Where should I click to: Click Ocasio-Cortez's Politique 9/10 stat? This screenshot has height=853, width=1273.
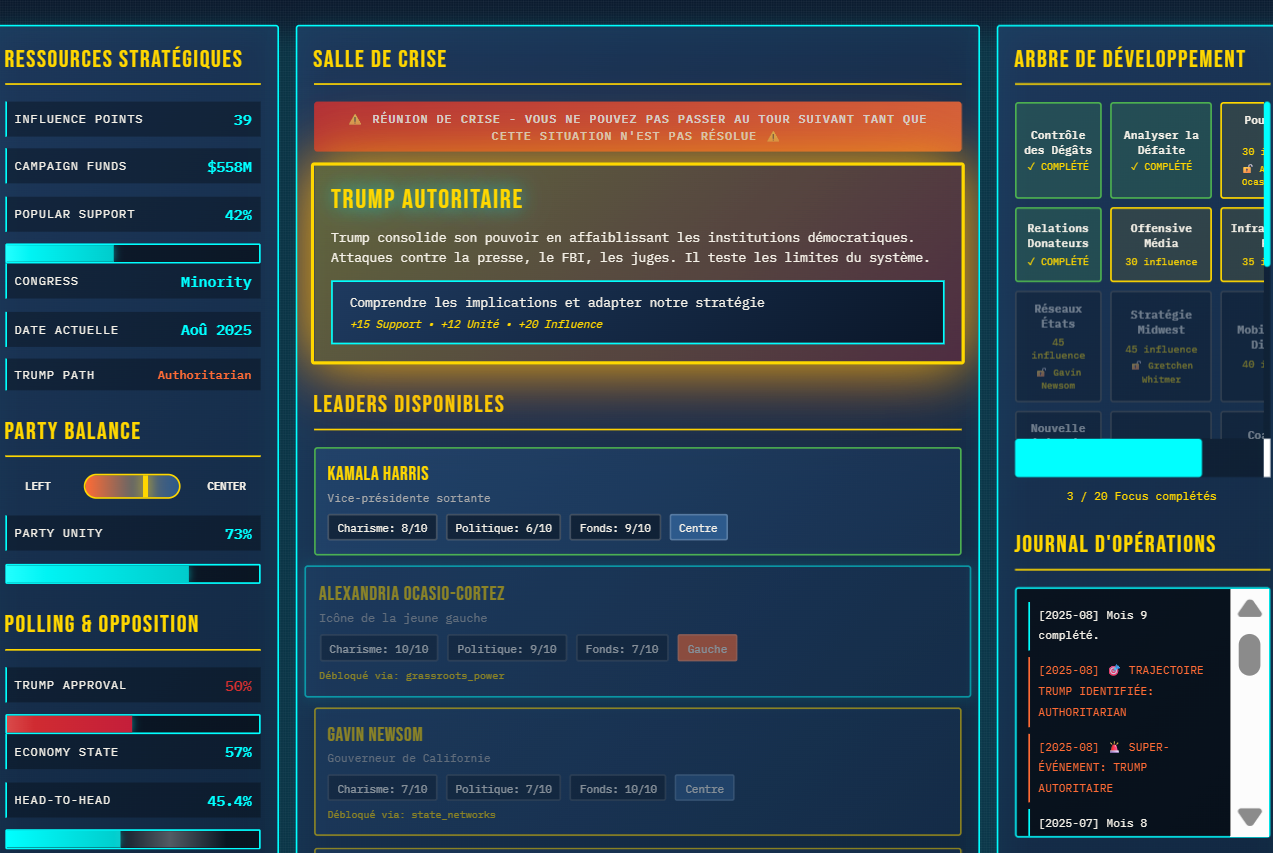coord(507,648)
